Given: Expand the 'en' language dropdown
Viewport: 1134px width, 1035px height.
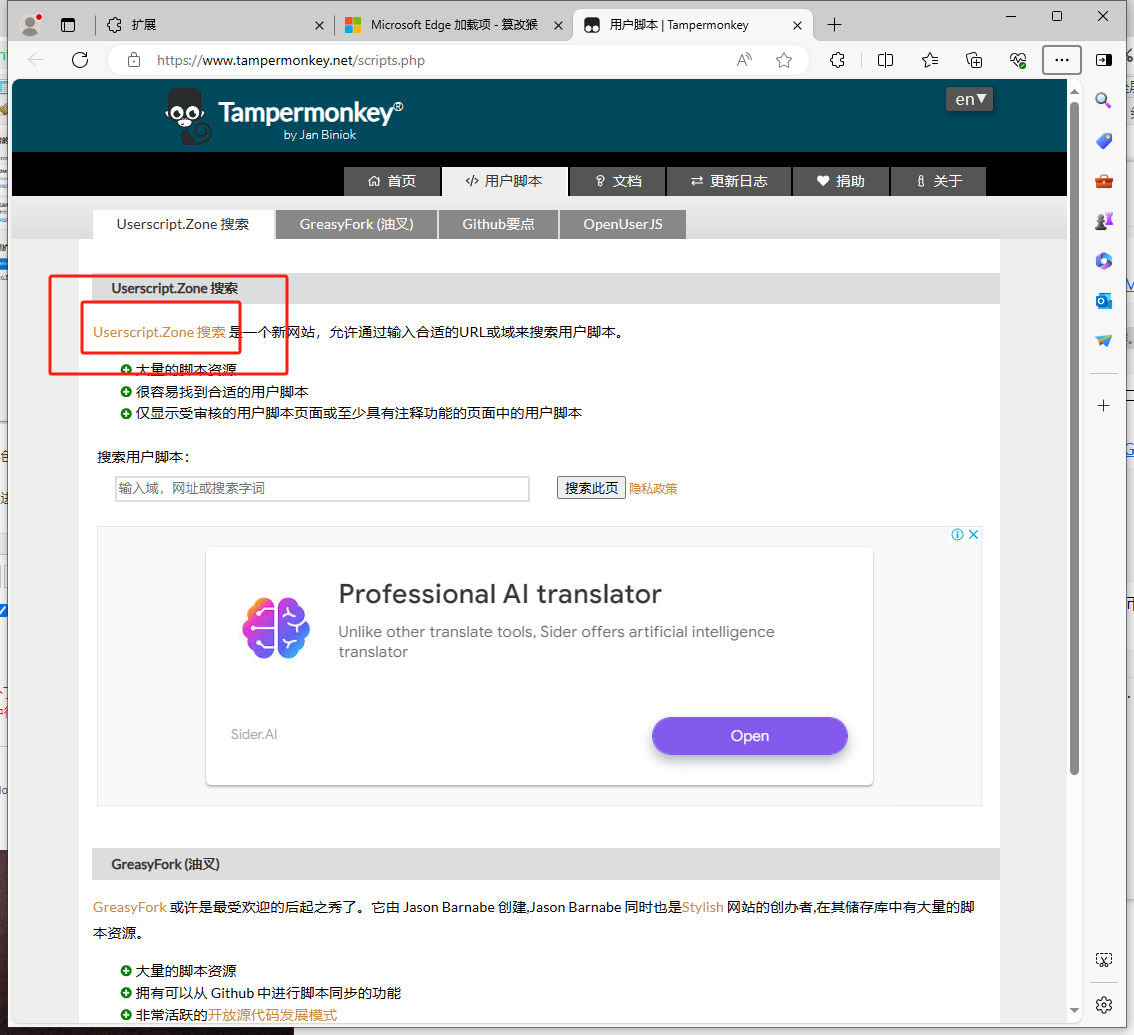Looking at the screenshot, I should (x=970, y=99).
